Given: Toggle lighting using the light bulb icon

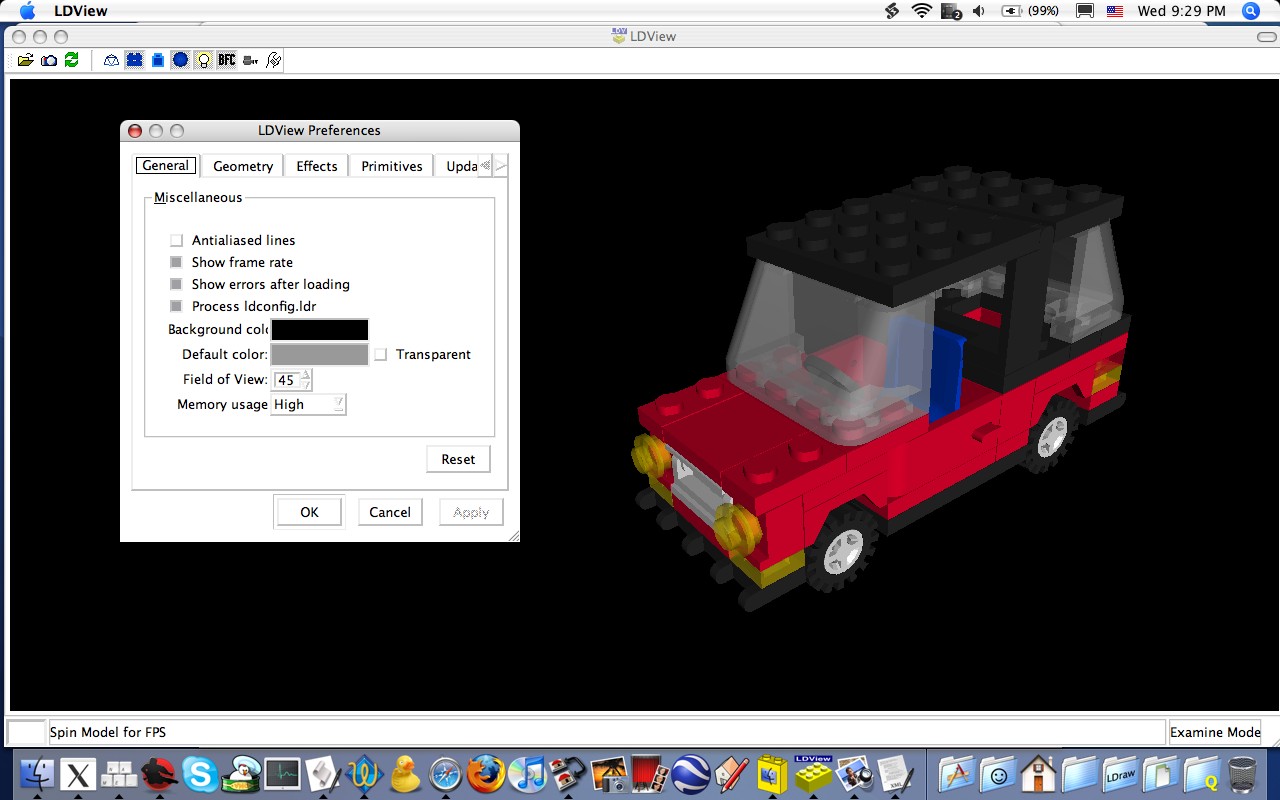Looking at the screenshot, I should (x=203, y=59).
